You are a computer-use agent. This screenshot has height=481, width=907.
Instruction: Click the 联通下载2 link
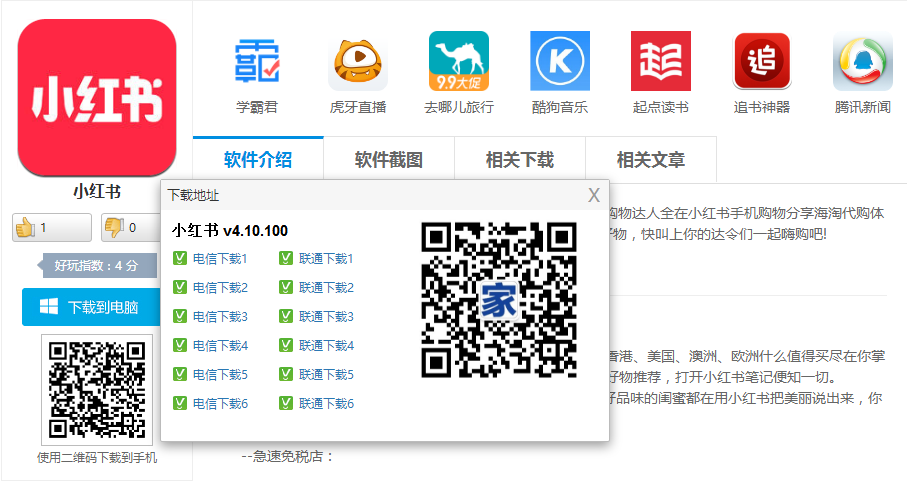coord(326,287)
